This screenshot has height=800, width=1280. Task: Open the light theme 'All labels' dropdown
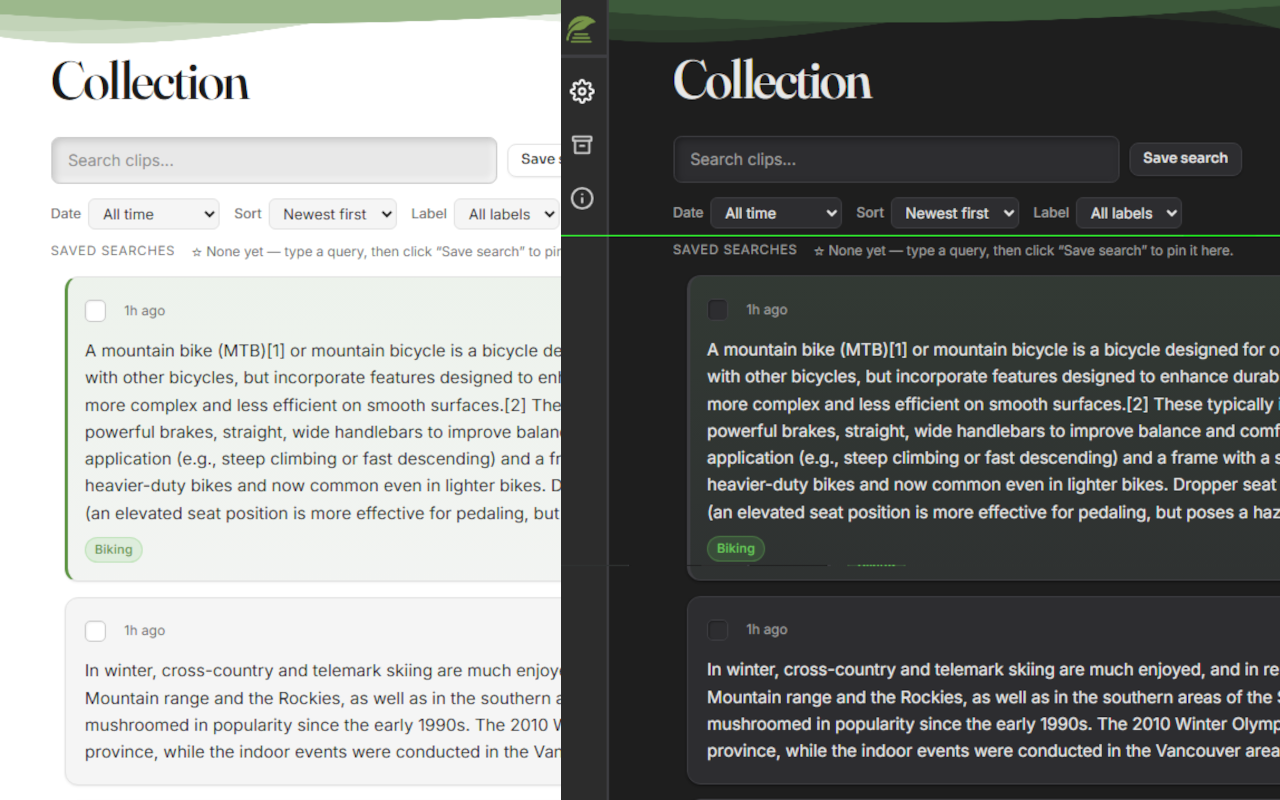tap(506, 214)
